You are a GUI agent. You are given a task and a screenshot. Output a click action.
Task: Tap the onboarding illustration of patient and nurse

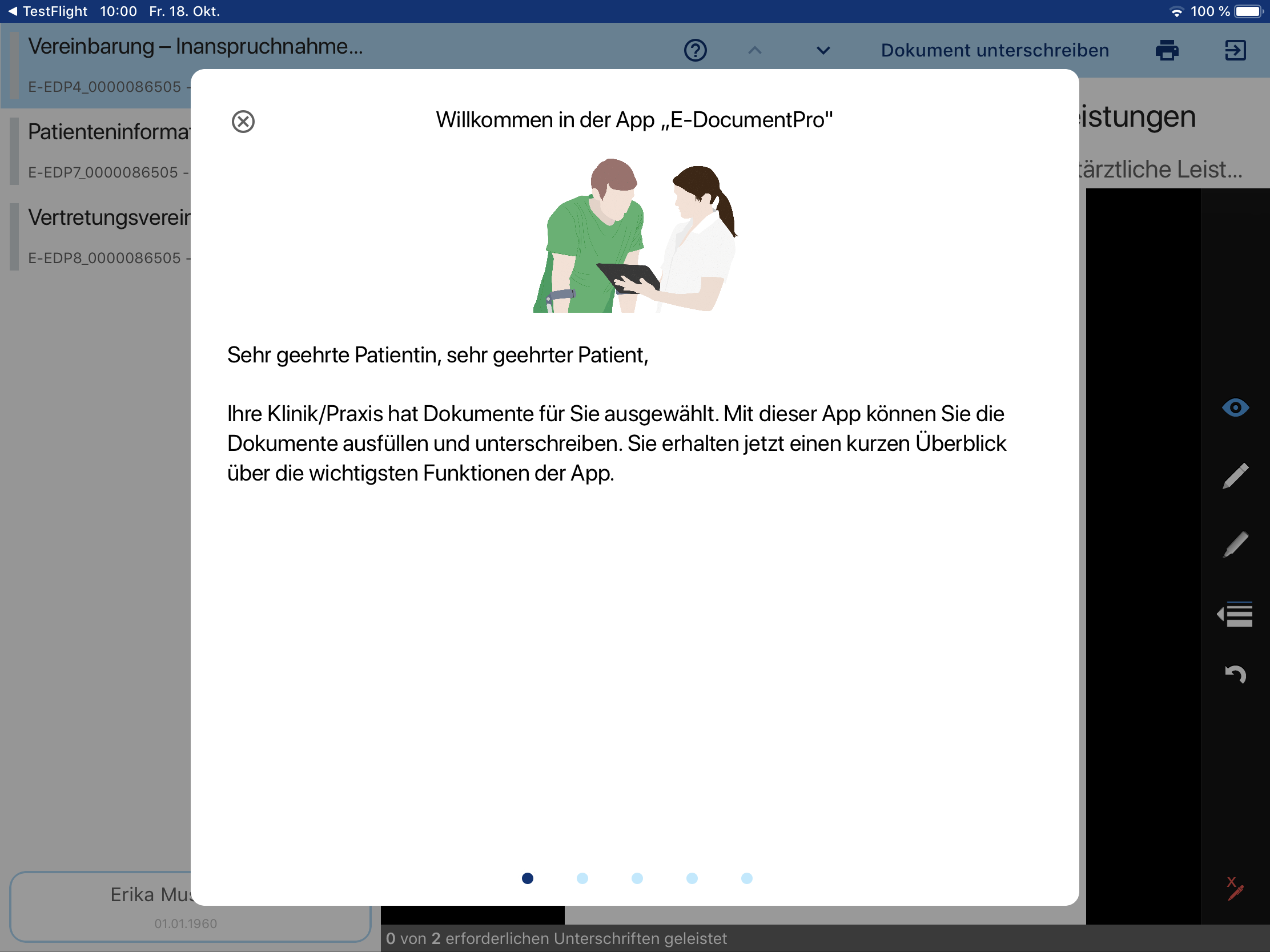click(x=635, y=235)
